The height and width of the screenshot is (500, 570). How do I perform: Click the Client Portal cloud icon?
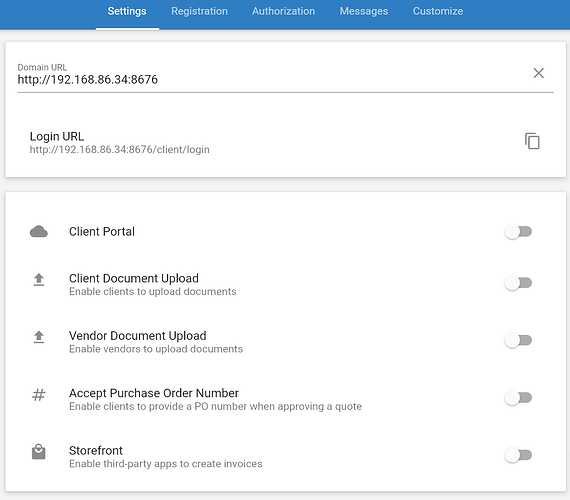39,232
